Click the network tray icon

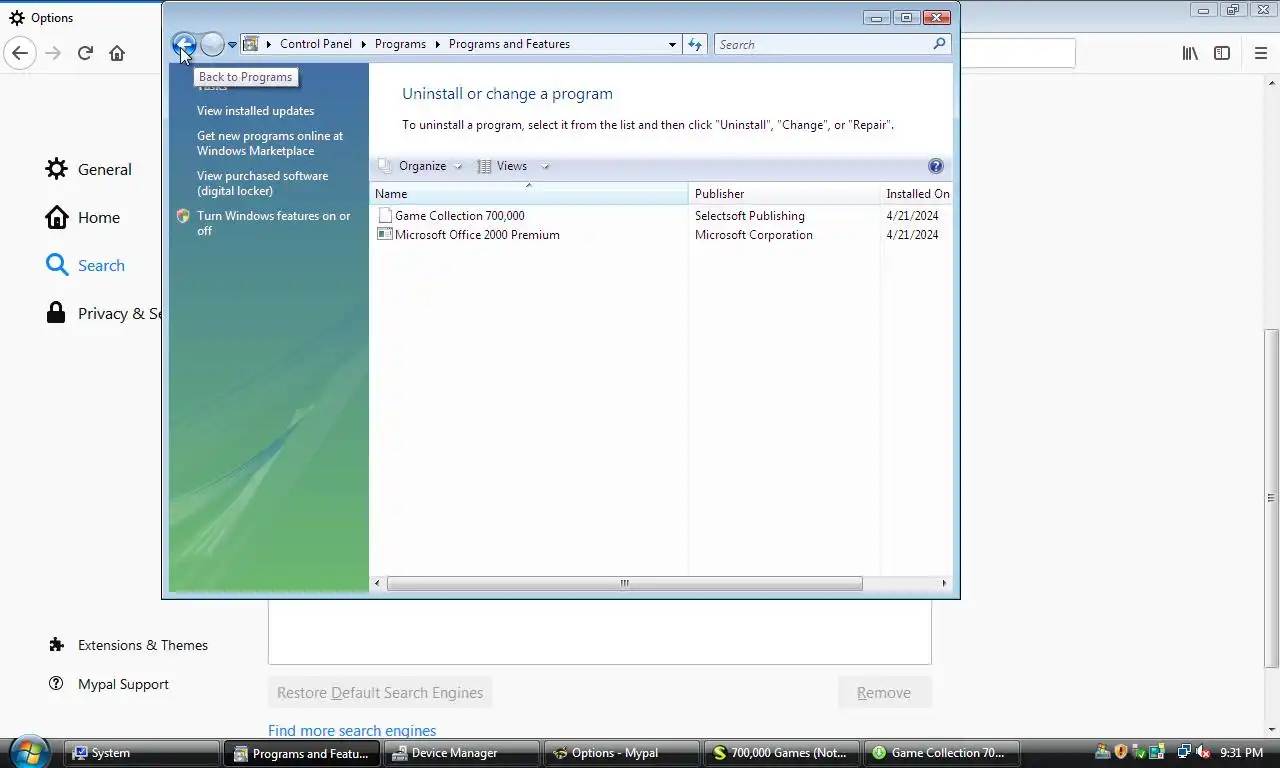tap(1184, 752)
